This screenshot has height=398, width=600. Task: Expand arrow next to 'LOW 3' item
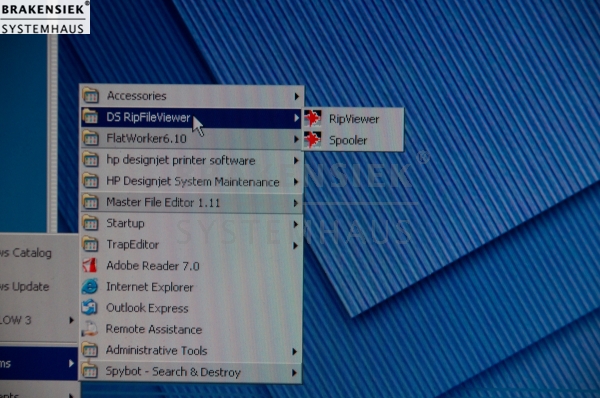coord(71,320)
